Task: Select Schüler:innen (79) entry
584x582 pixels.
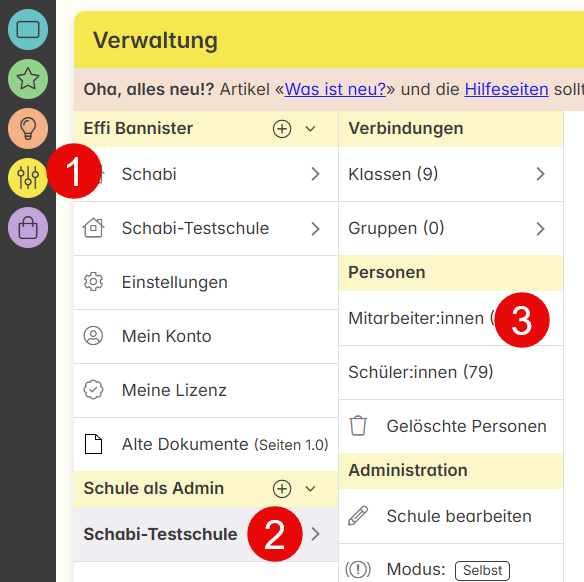Action: click(x=451, y=372)
